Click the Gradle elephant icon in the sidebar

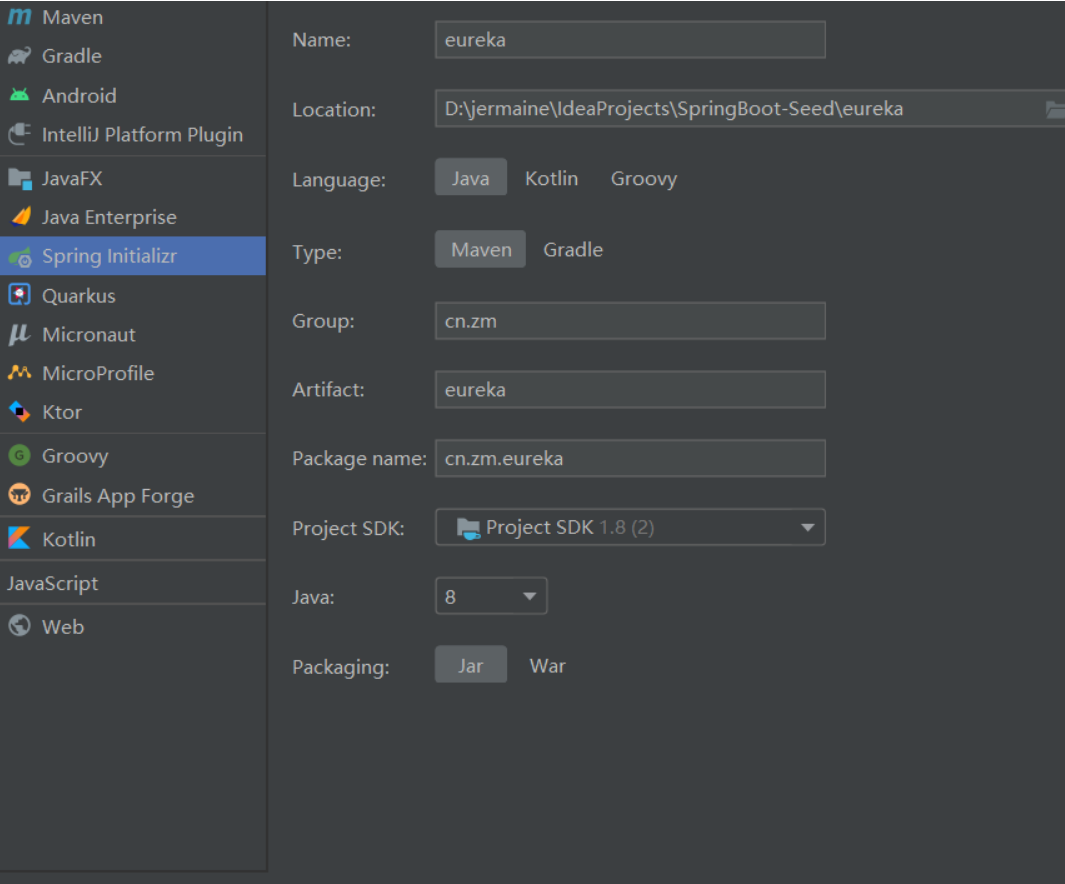coord(20,56)
